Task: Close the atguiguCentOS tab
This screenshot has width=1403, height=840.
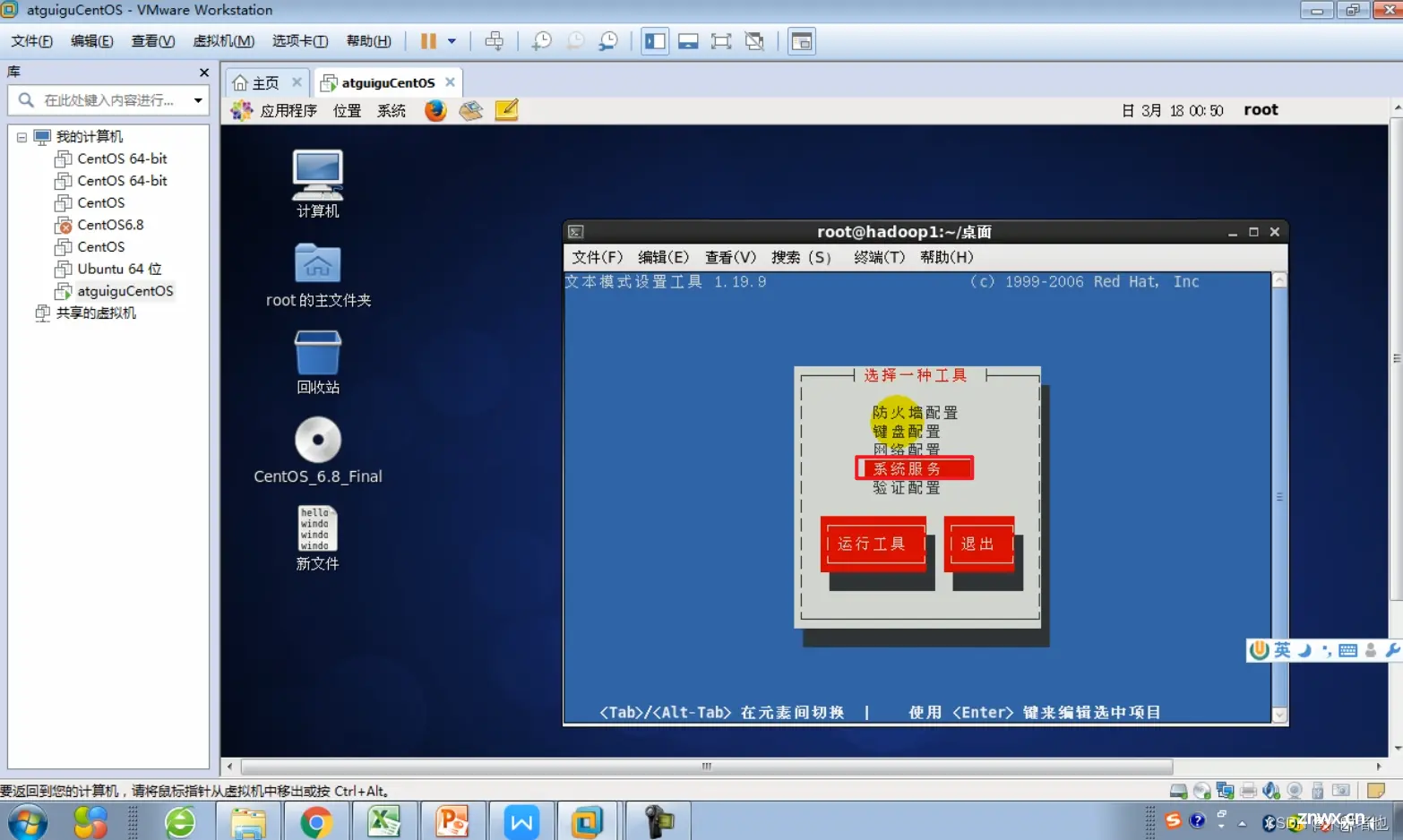Action: click(450, 82)
